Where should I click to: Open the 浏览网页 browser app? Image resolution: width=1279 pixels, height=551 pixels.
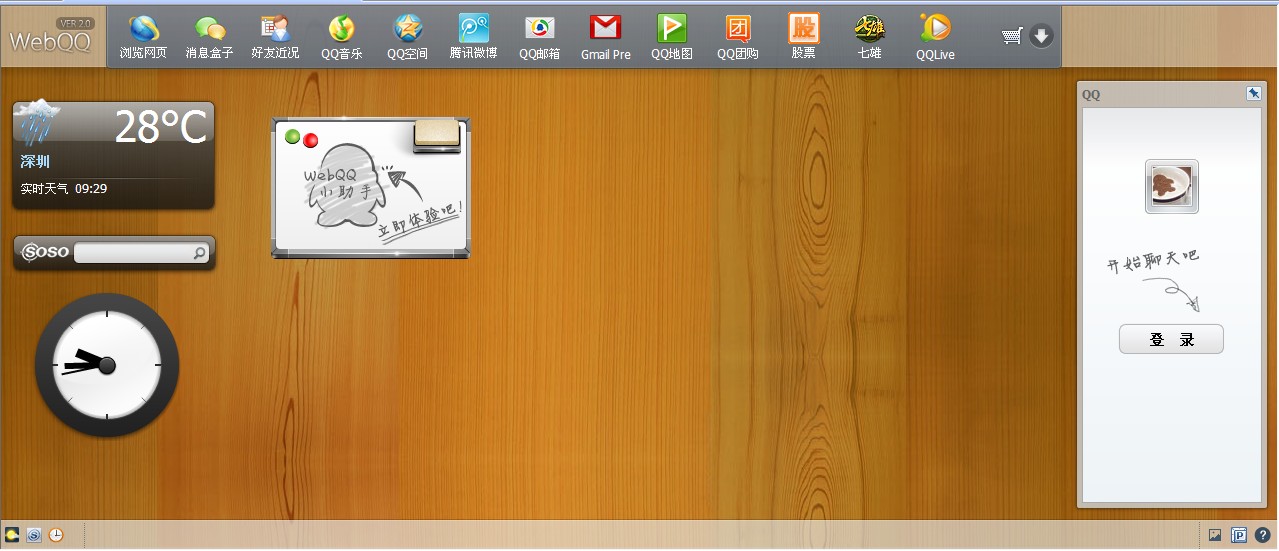[143, 37]
